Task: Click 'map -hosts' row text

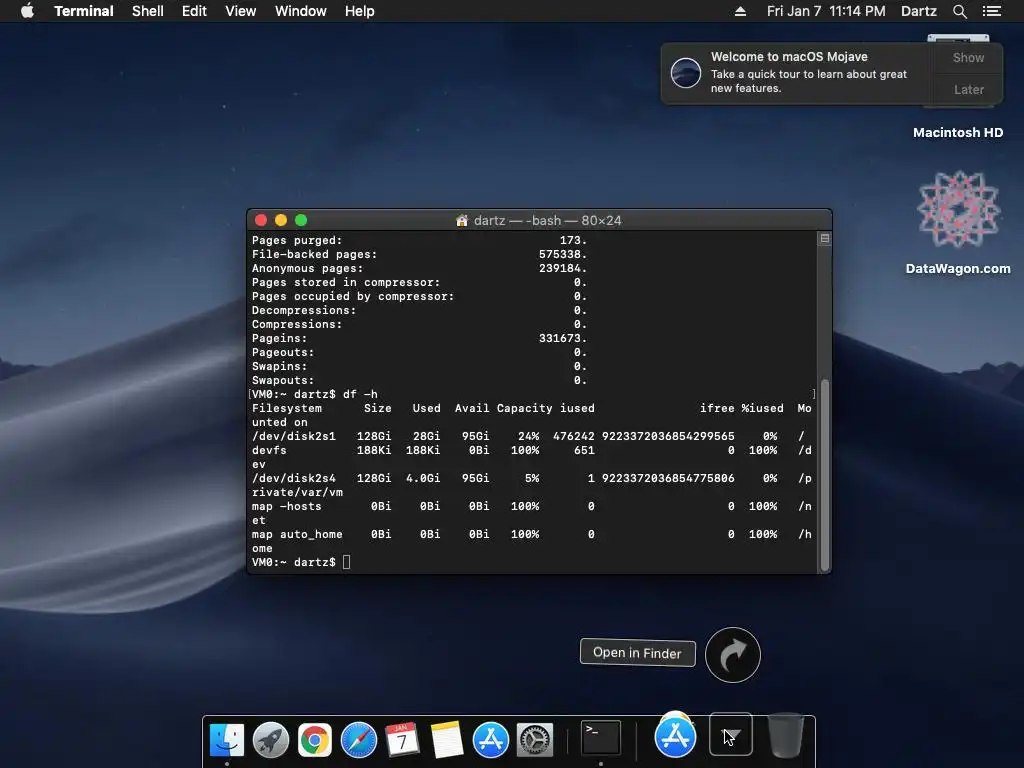Action: point(287,507)
